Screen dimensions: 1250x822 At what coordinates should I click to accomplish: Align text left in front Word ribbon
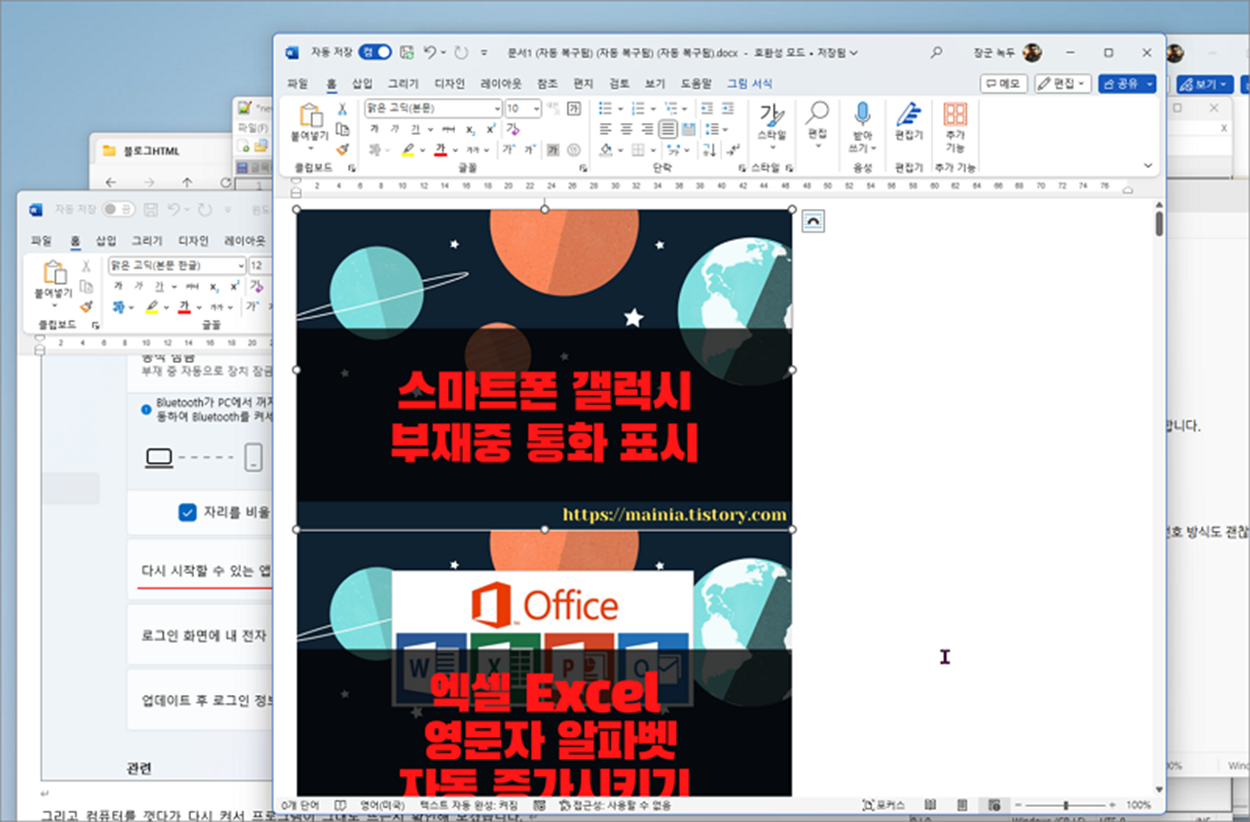(x=605, y=129)
